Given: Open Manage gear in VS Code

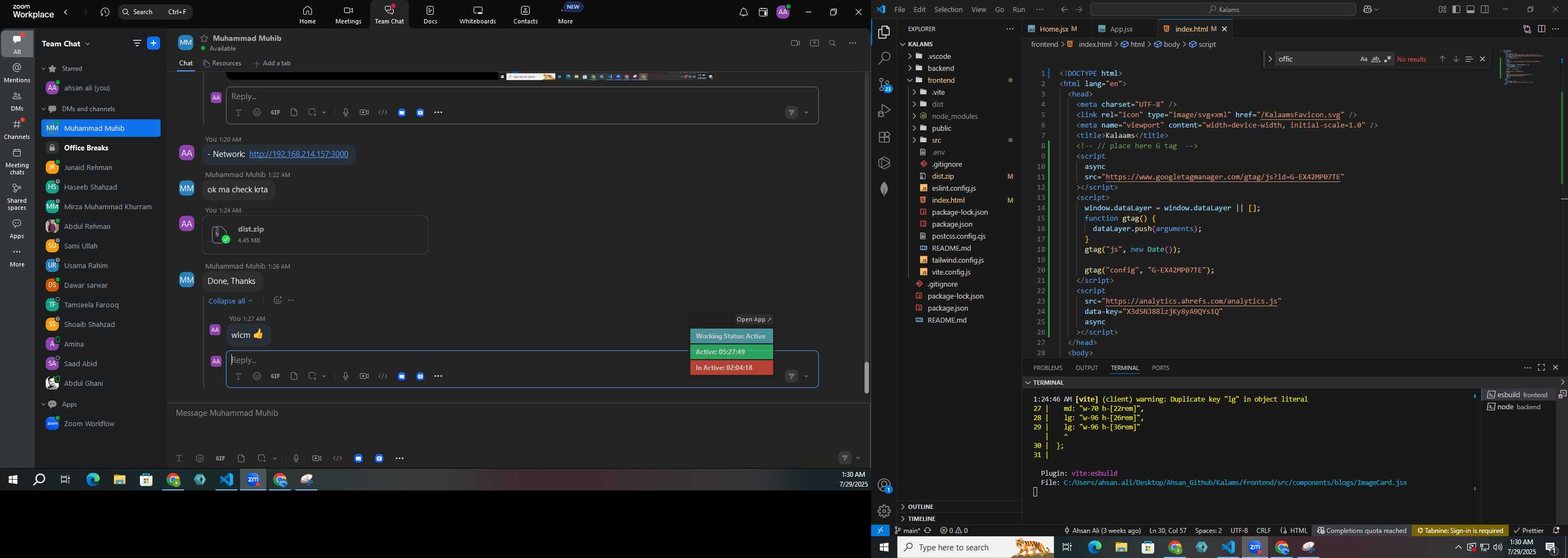Looking at the screenshot, I should [x=884, y=511].
